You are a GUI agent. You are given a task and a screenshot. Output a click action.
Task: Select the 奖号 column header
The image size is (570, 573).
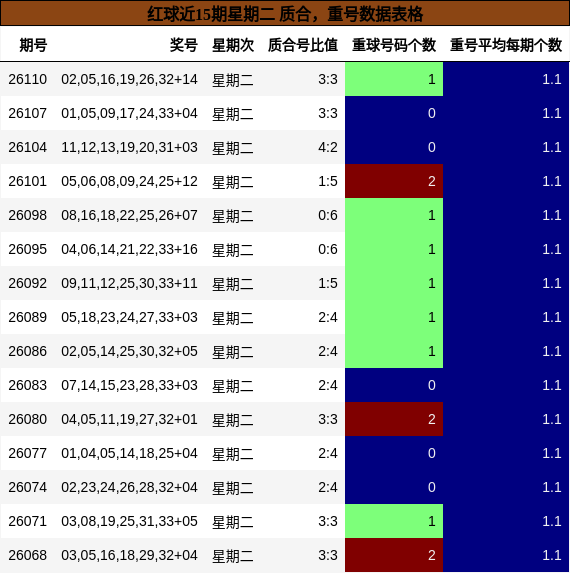(x=183, y=45)
